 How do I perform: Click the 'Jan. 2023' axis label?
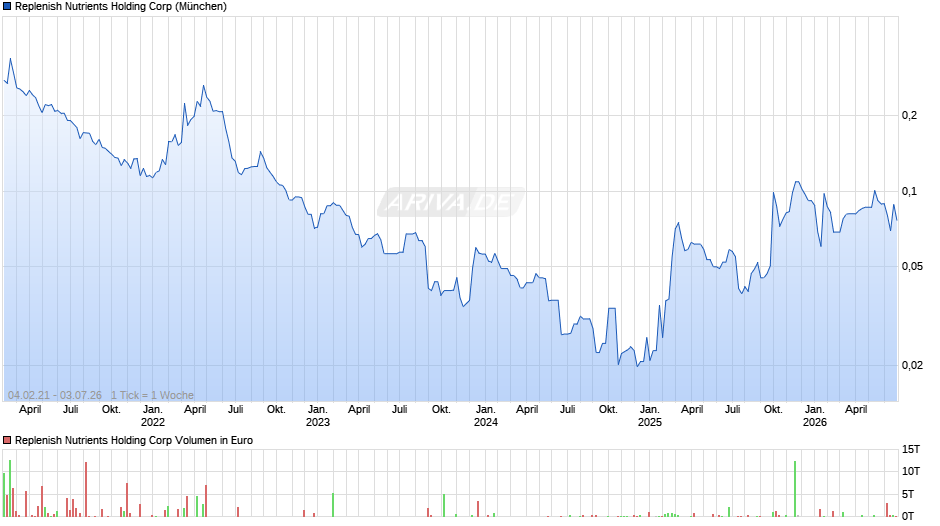click(318, 416)
